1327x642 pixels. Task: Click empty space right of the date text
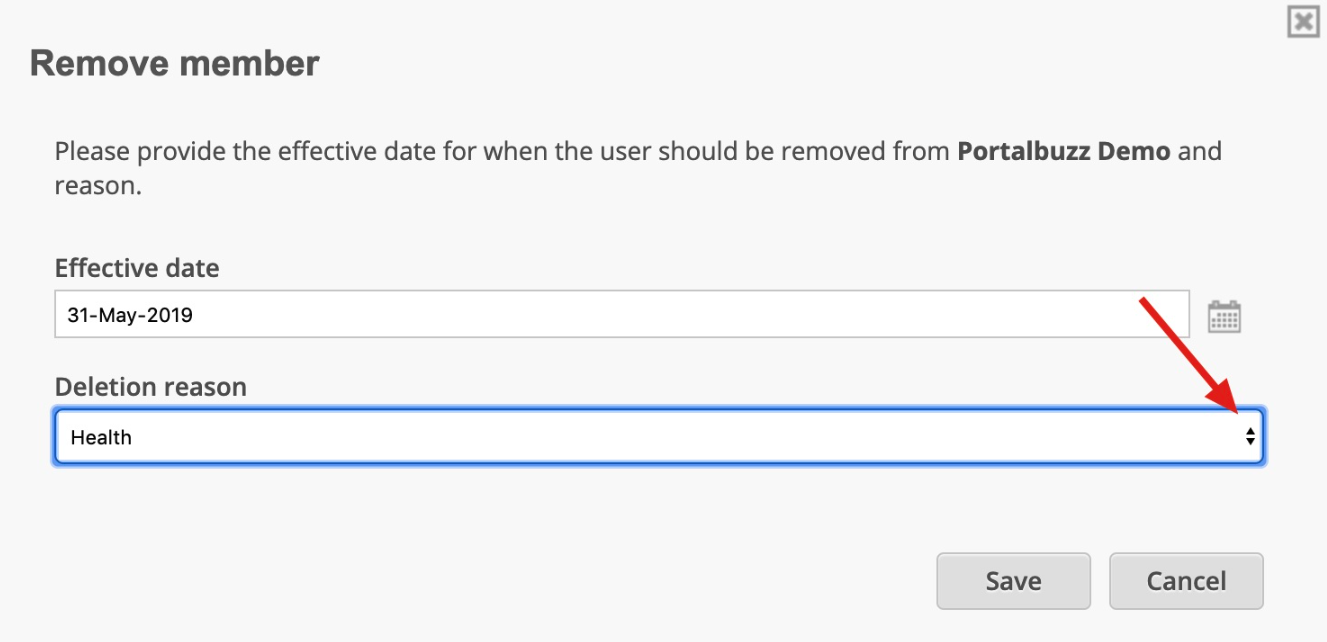coord(690,314)
